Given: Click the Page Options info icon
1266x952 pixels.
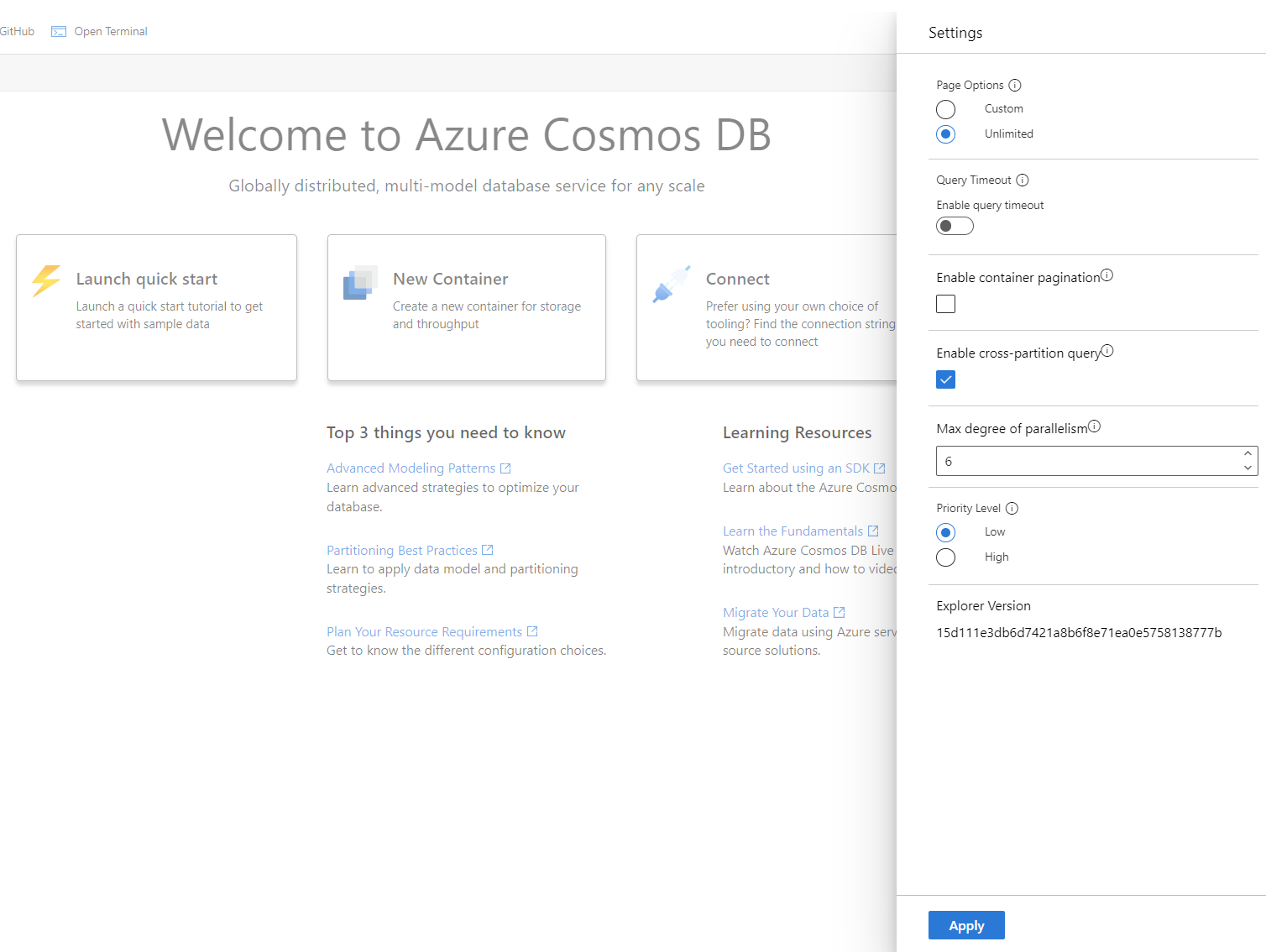Looking at the screenshot, I should (x=1015, y=85).
